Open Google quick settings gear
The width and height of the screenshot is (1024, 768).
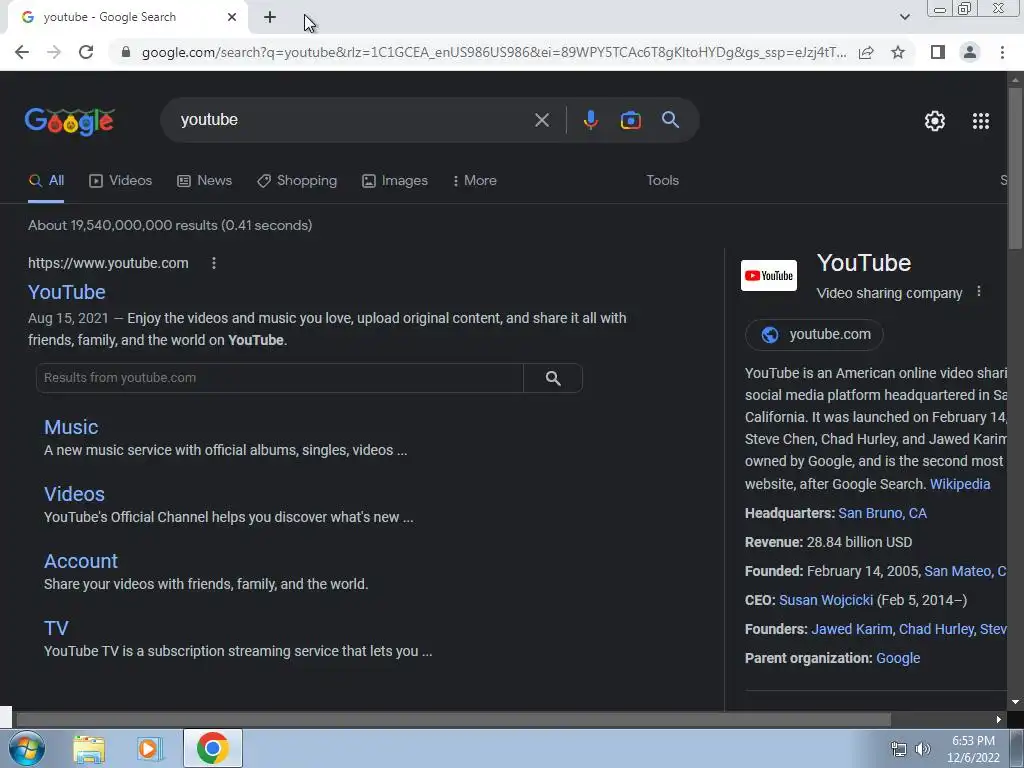pyautogui.click(x=935, y=121)
